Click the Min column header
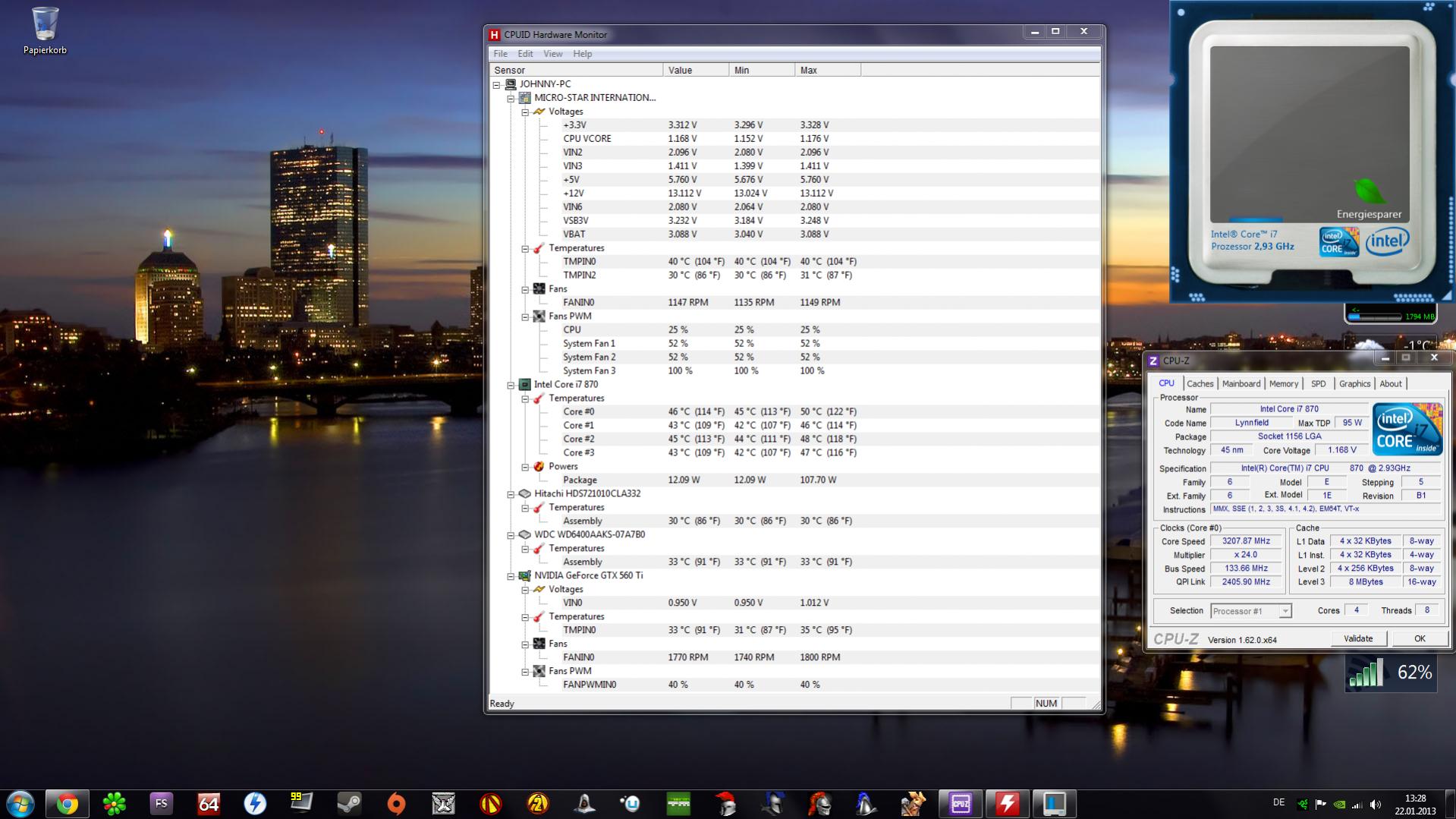This screenshot has height=819, width=1456. (x=762, y=70)
